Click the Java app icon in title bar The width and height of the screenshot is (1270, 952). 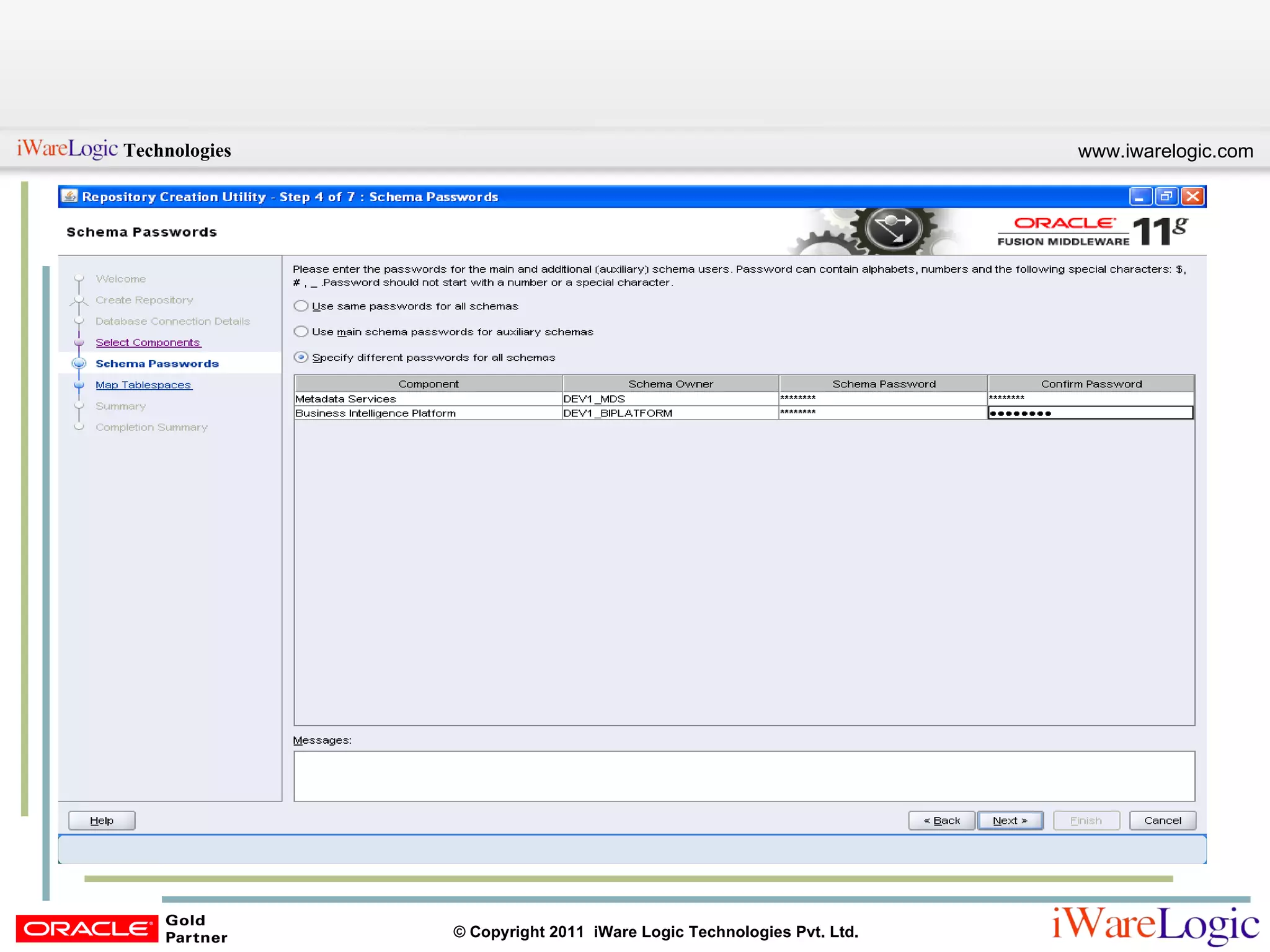70,196
